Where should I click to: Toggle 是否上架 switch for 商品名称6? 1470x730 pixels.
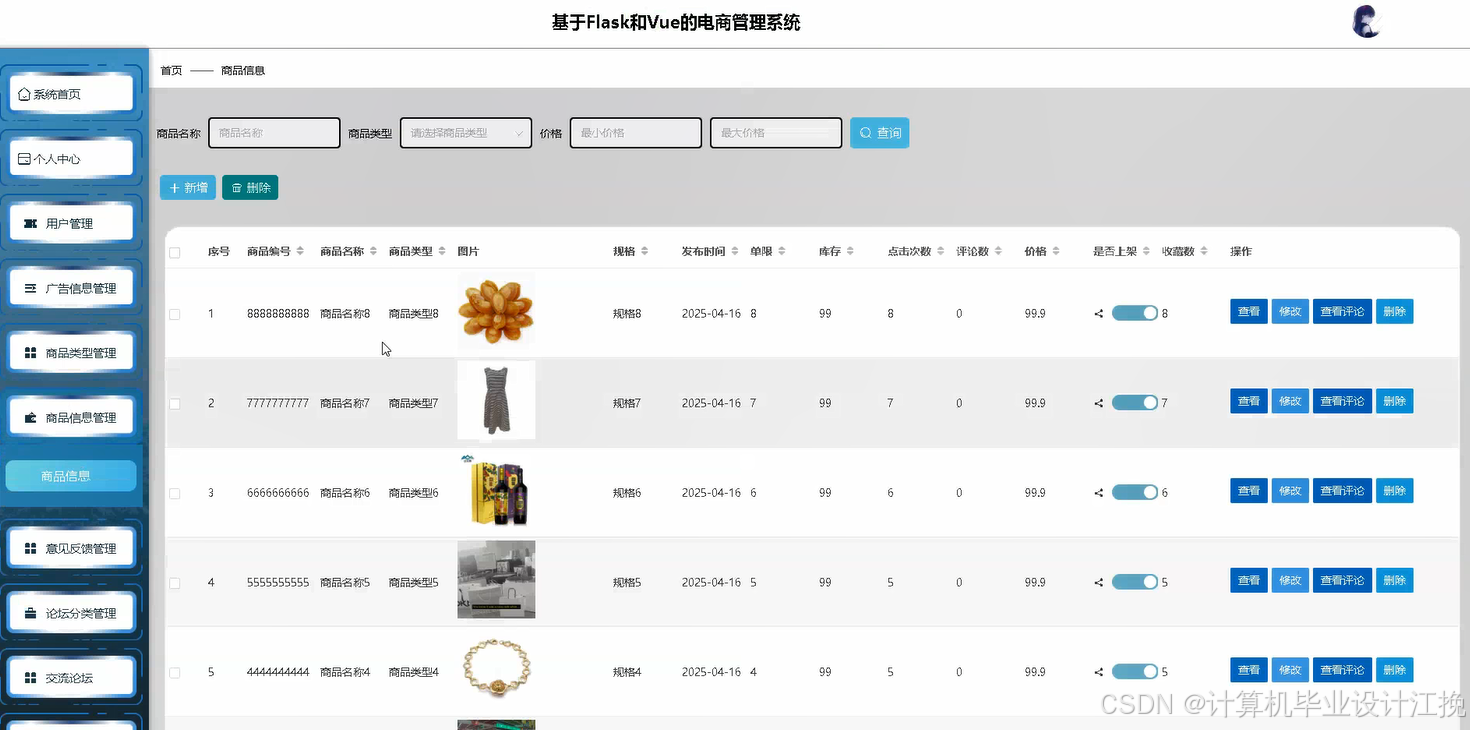(x=1134, y=492)
